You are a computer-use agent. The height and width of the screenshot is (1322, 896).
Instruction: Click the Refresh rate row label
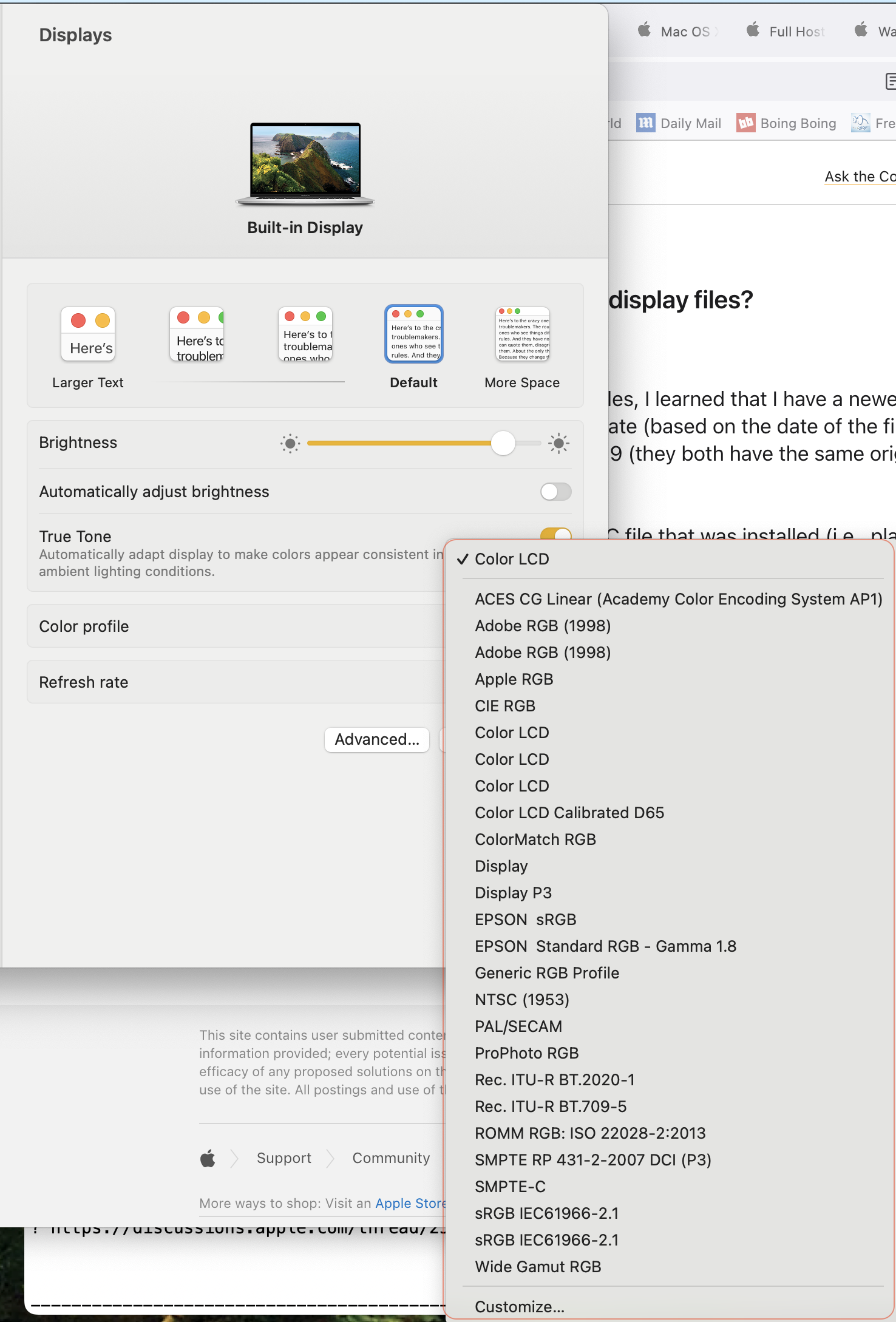coord(84,682)
